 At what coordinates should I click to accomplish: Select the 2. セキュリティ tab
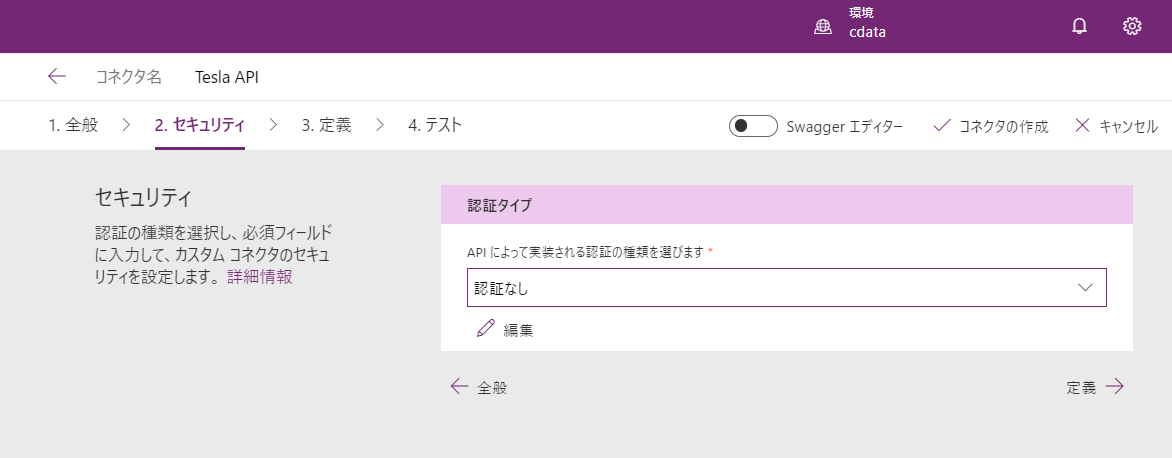click(200, 126)
